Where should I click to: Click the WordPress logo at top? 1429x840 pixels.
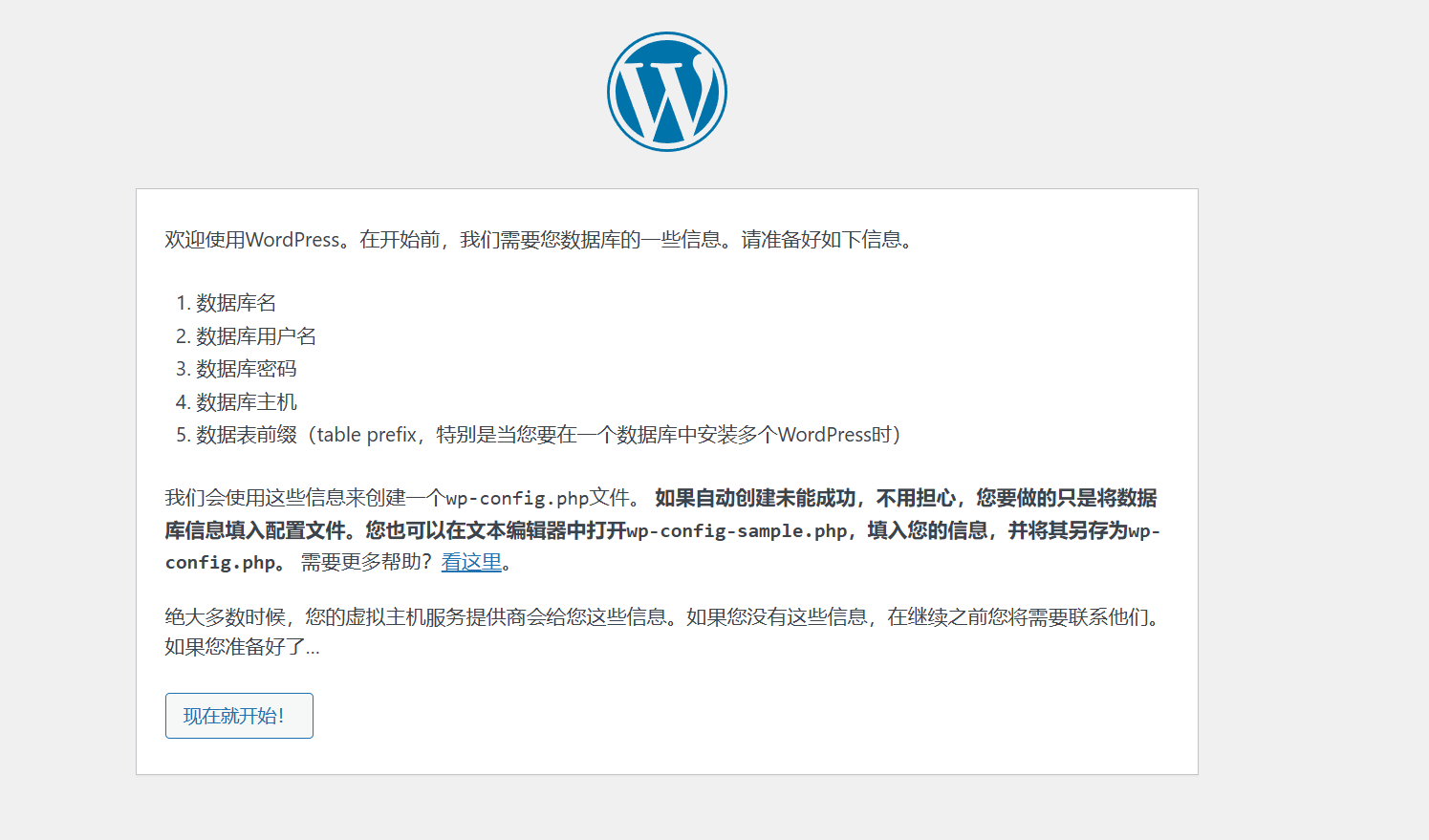point(667,92)
